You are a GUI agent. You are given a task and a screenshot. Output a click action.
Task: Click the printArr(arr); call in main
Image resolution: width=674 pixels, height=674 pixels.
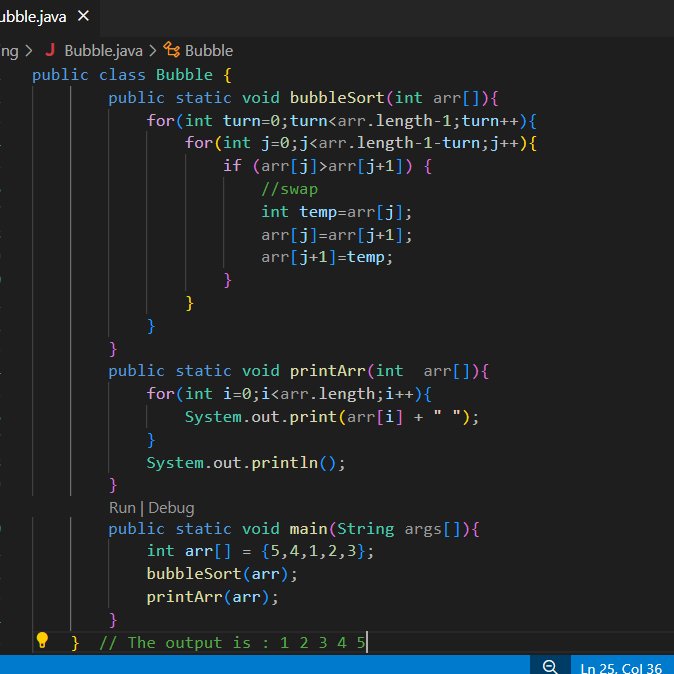tap(212, 597)
